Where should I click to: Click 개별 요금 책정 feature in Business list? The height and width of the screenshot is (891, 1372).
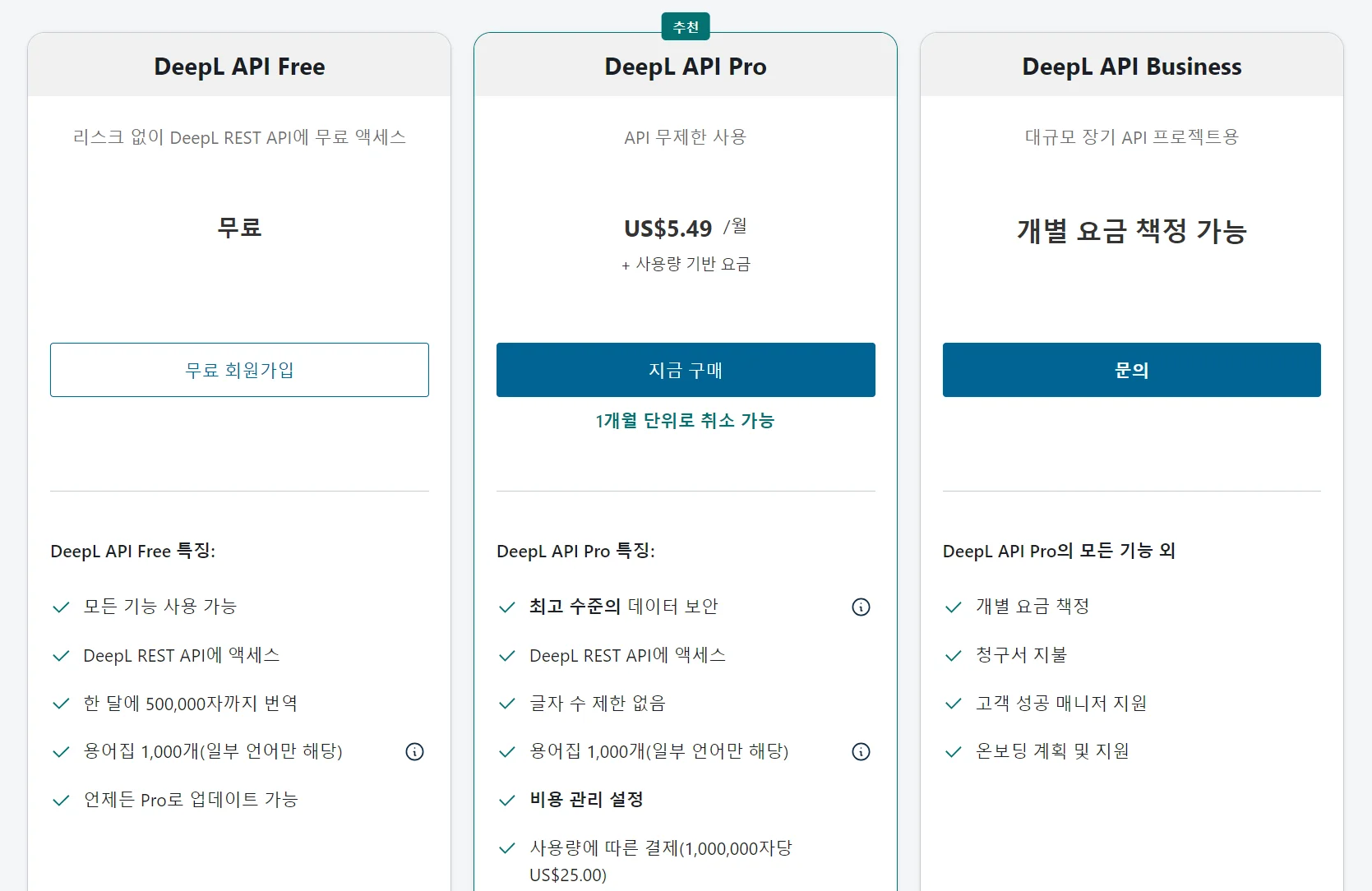(1032, 607)
